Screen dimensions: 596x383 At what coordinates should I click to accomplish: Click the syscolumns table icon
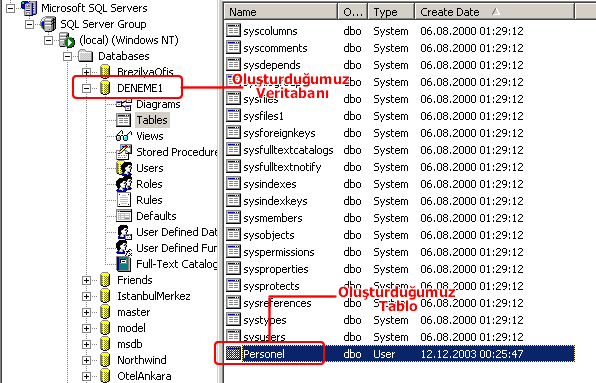point(233,30)
